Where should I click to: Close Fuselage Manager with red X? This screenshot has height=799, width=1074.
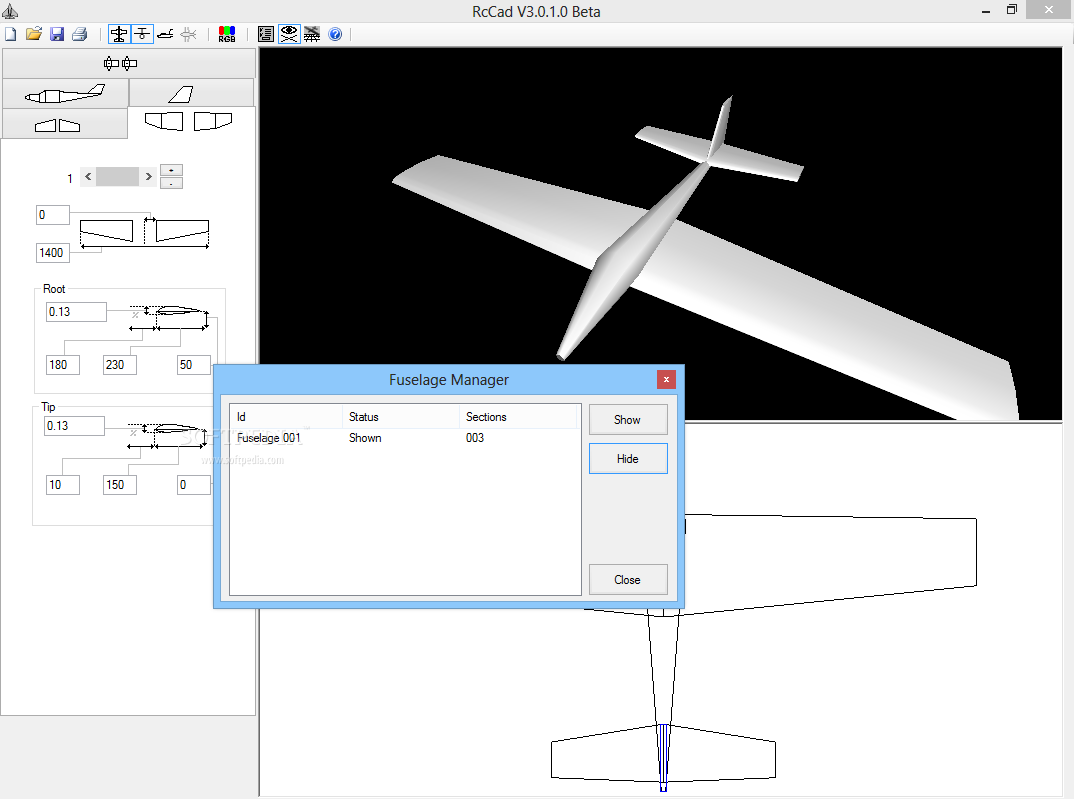click(x=666, y=379)
